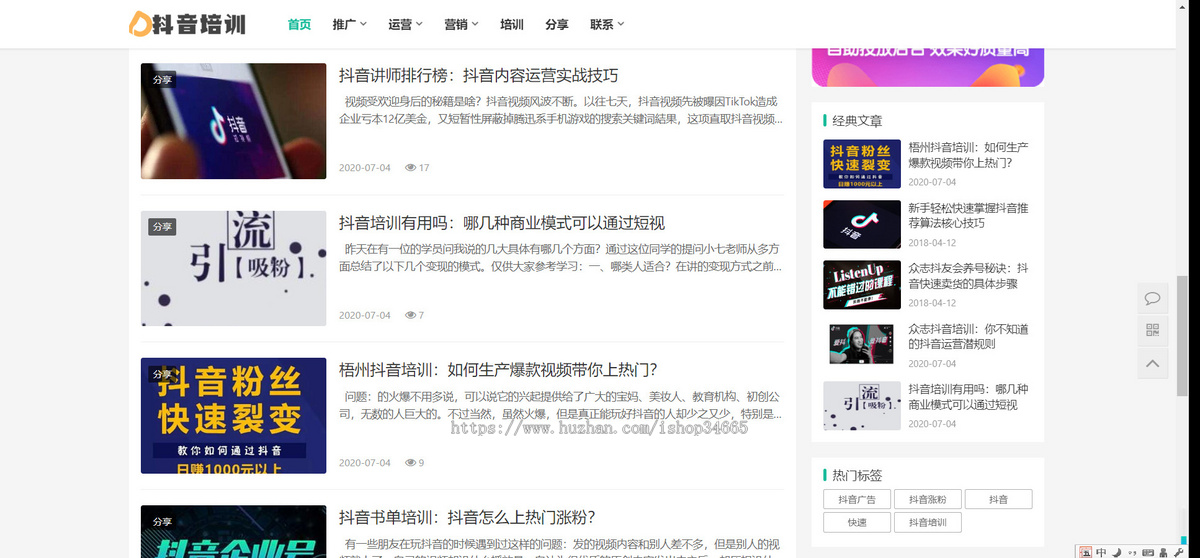The image size is (1200, 558).
Task: Click the 热门标签 section heading
Action: click(857, 475)
